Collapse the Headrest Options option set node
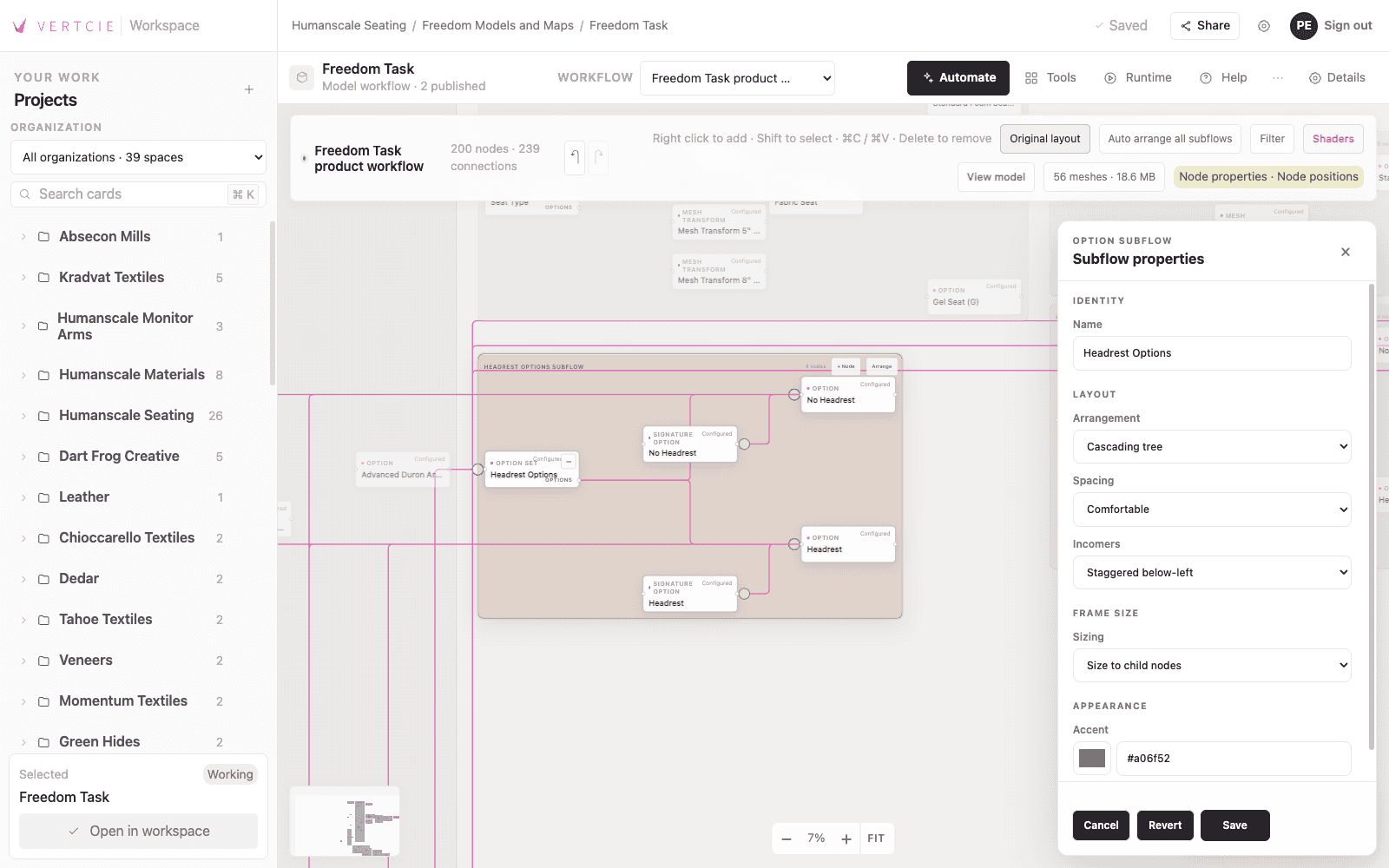The width and height of the screenshot is (1389, 868). pyautogui.click(x=569, y=462)
